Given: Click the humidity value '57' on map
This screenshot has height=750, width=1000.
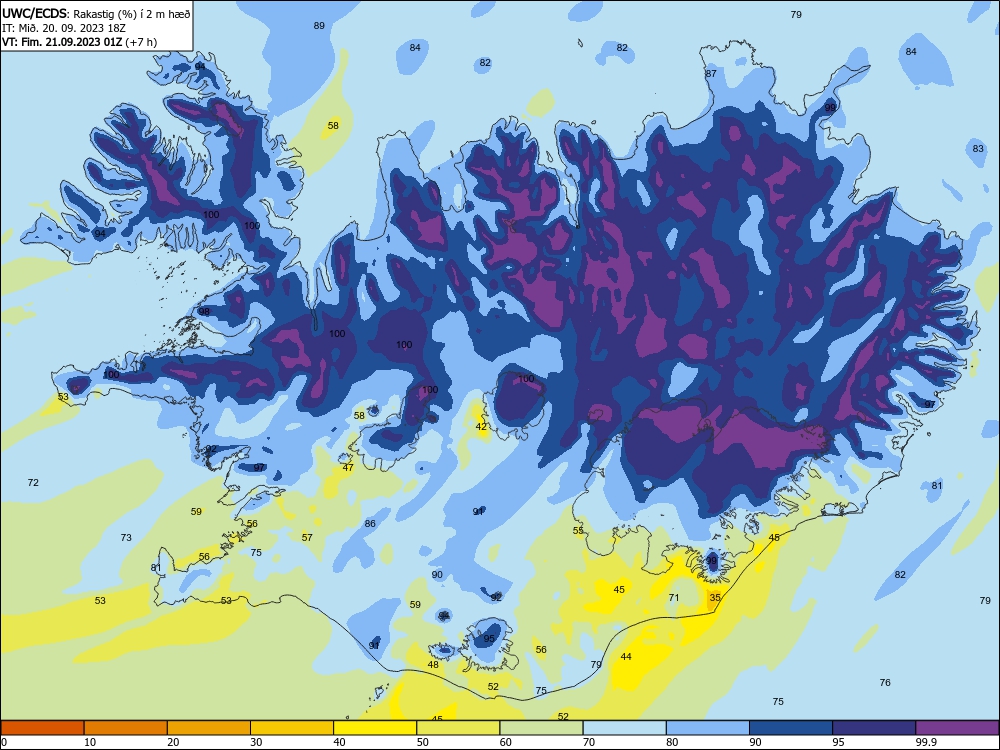Looking at the screenshot, I should click(x=307, y=538).
